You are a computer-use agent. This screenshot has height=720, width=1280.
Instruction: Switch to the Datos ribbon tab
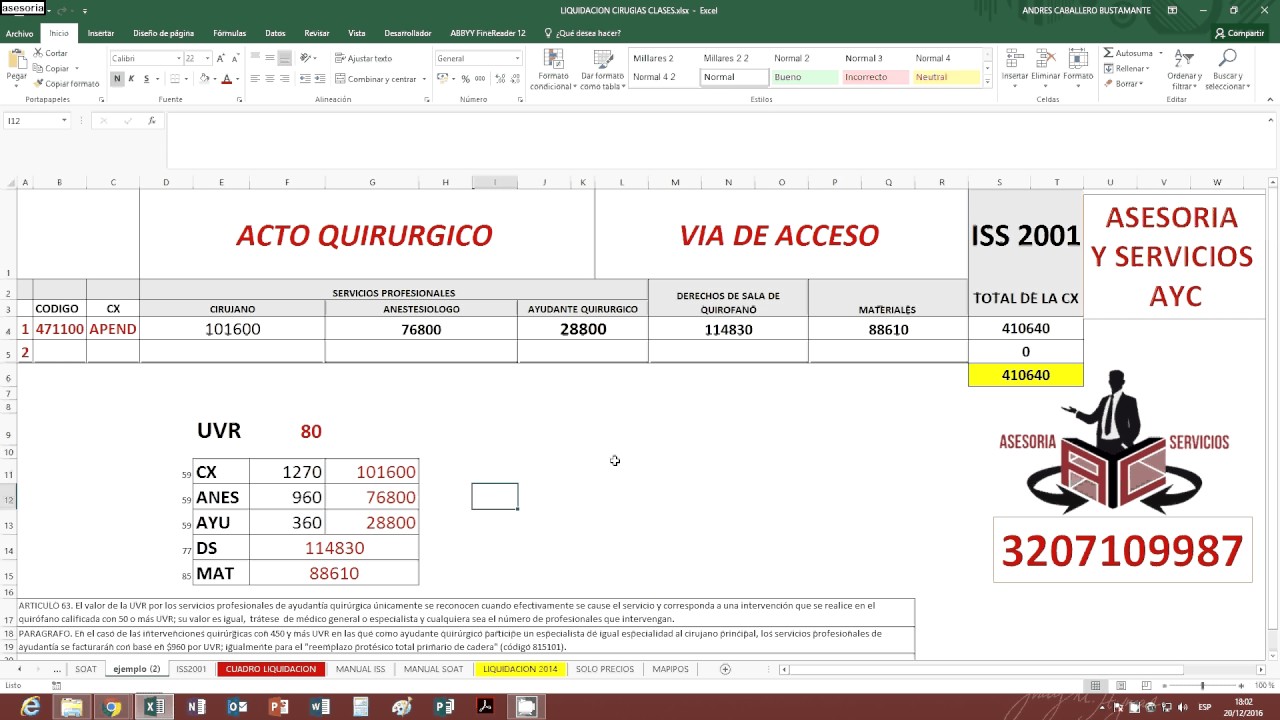[x=275, y=33]
